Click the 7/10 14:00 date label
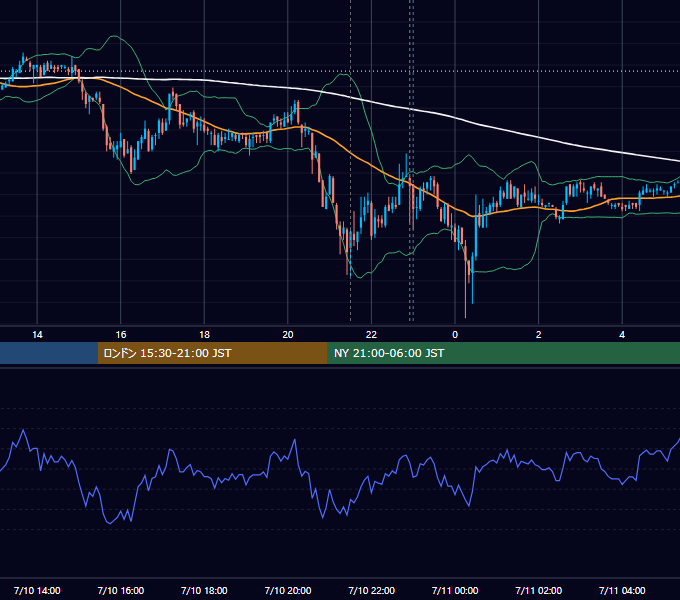The height and width of the screenshot is (600, 680). pyautogui.click(x=37, y=590)
